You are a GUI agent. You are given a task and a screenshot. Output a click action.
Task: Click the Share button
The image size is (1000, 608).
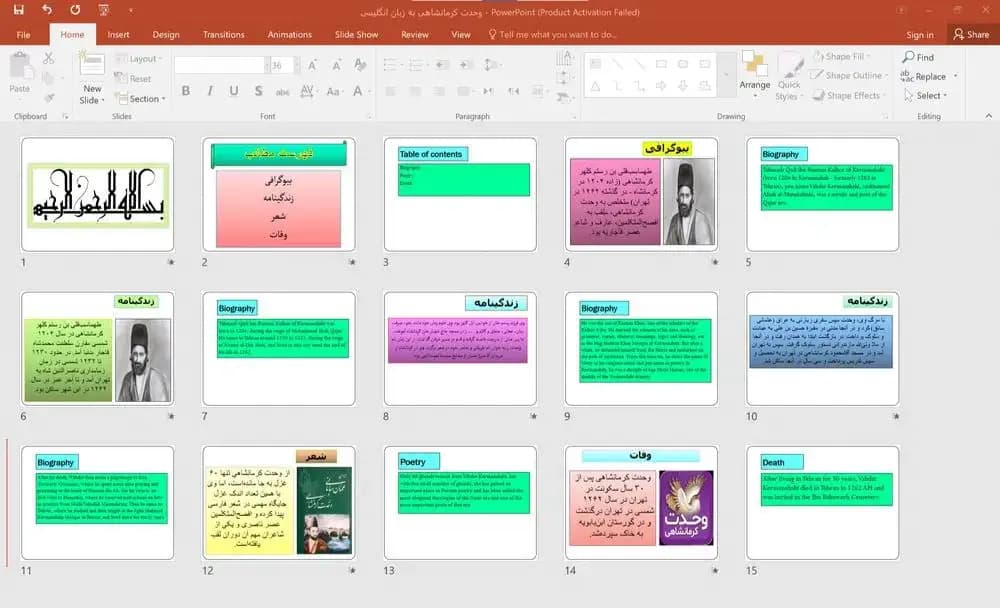click(x=971, y=34)
